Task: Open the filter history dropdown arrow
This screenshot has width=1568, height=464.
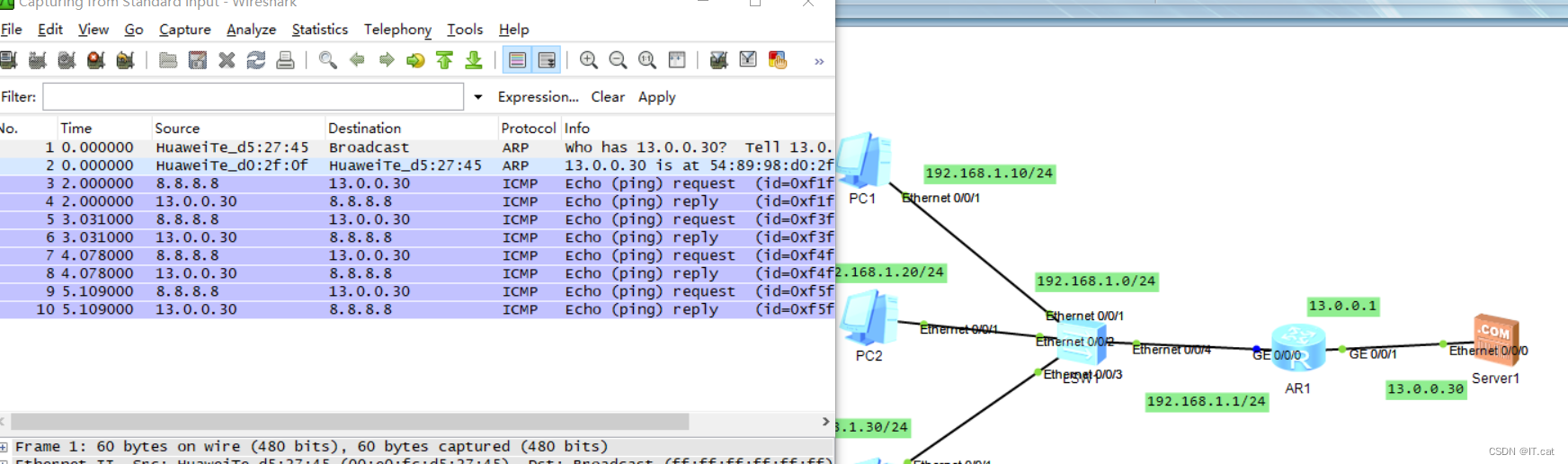Action: [x=478, y=97]
